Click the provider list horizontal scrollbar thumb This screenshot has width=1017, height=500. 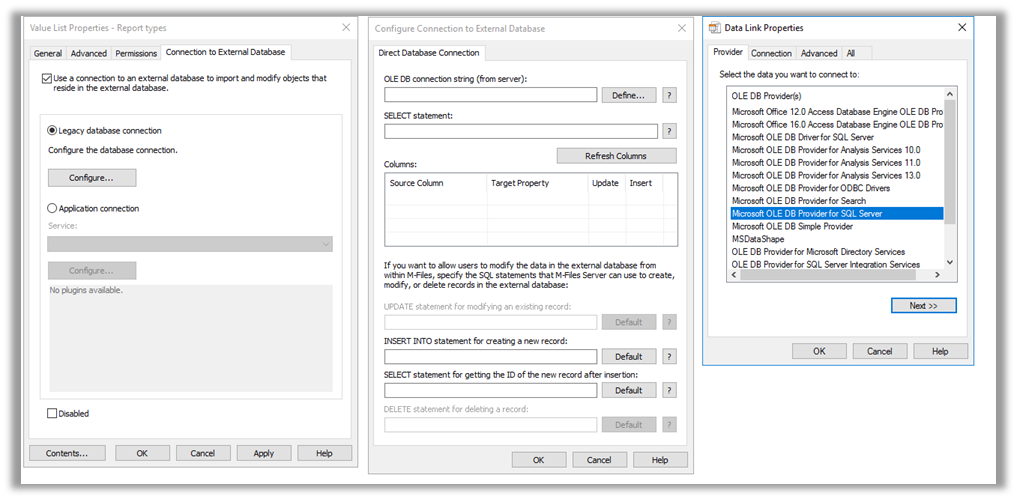(x=828, y=275)
